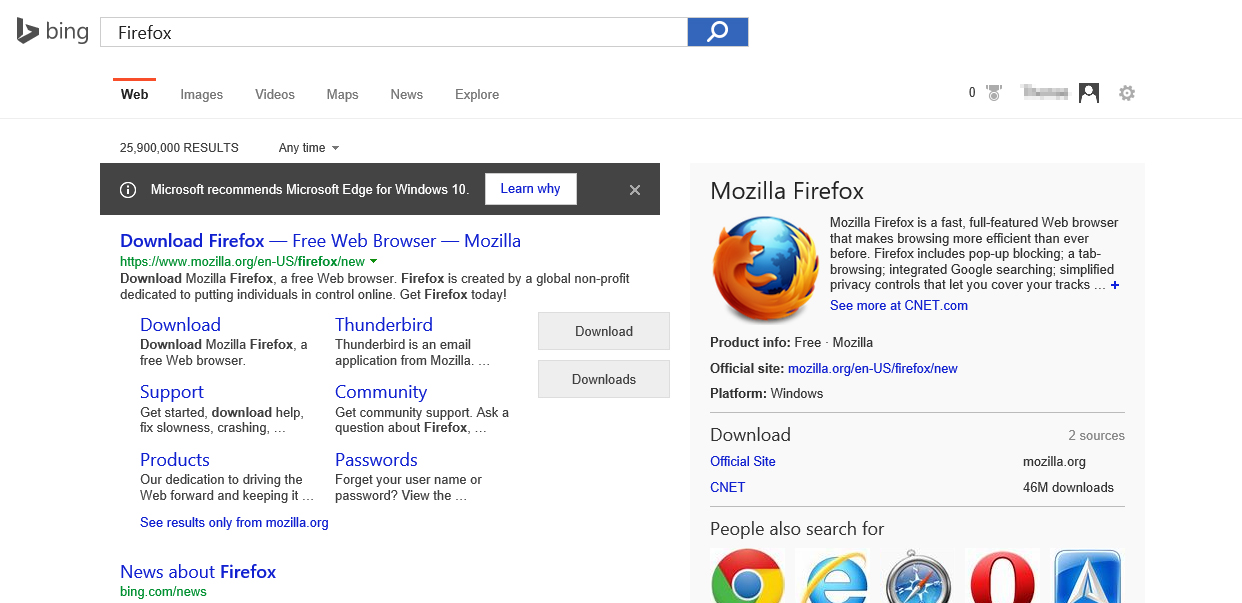The image size is (1242, 603).
Task: Click the gray Downloads button
Action: point(604,379)
